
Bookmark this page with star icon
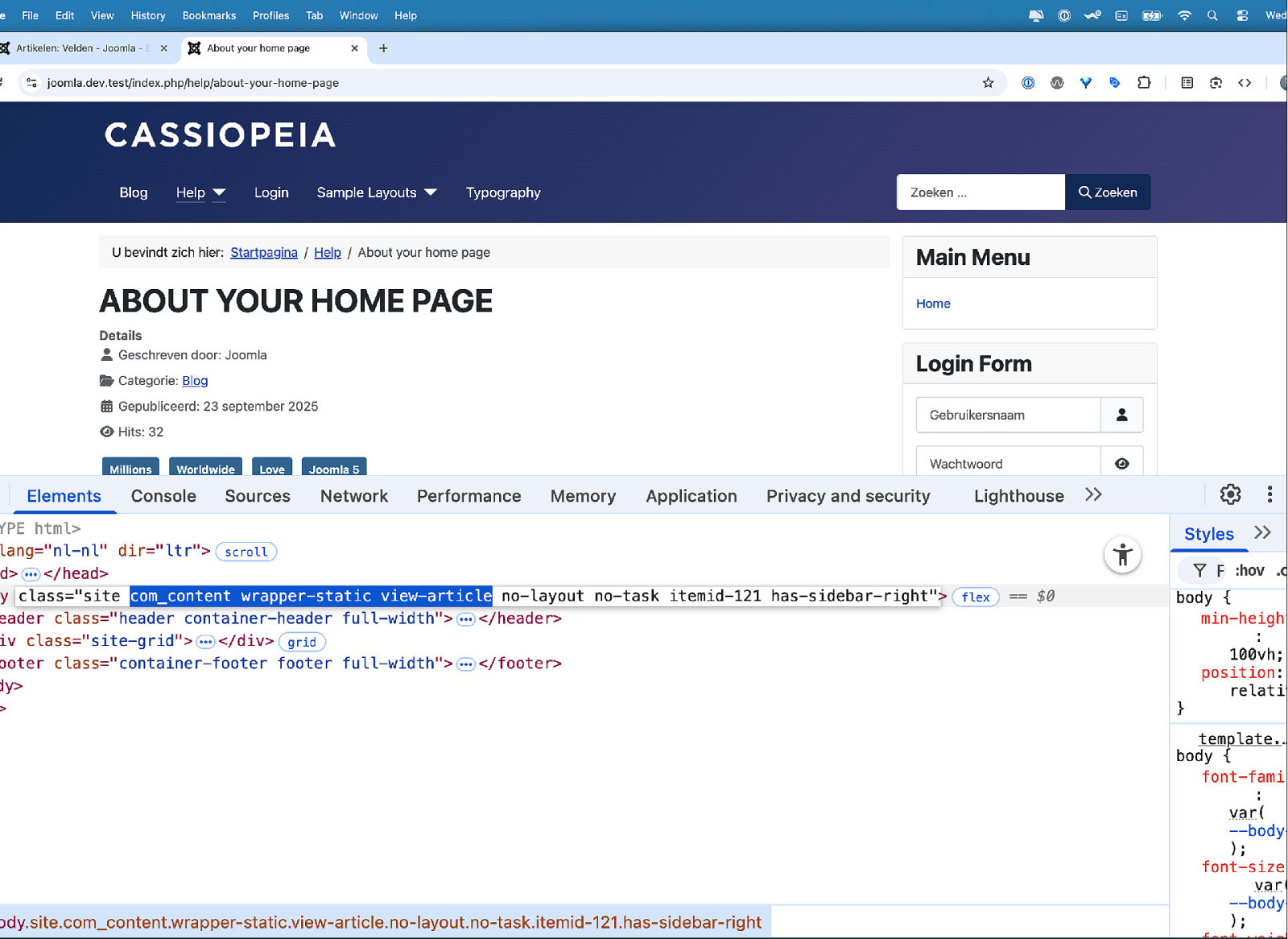click(988, 83)
